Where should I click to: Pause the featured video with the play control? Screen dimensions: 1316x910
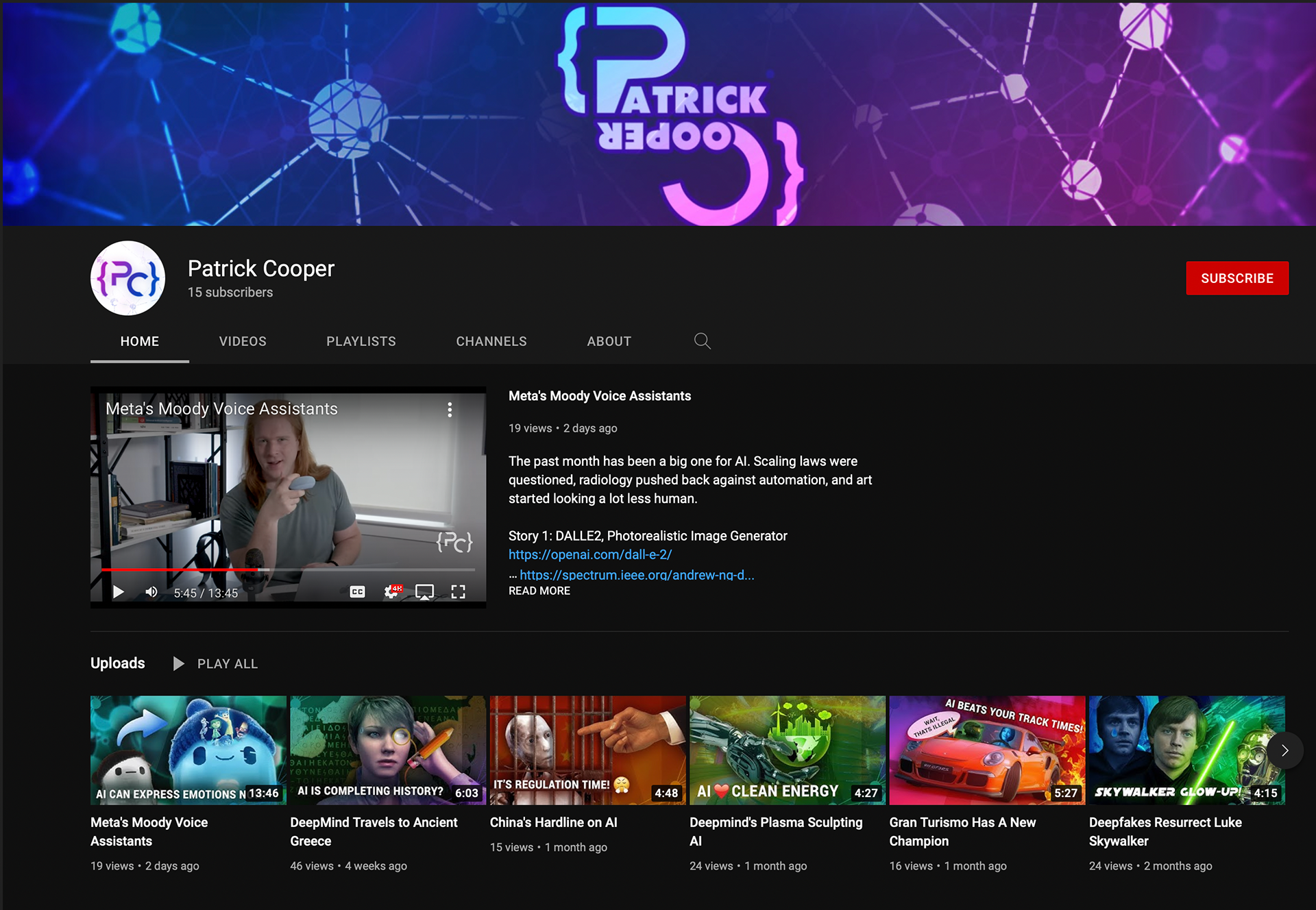pos(118,591)
